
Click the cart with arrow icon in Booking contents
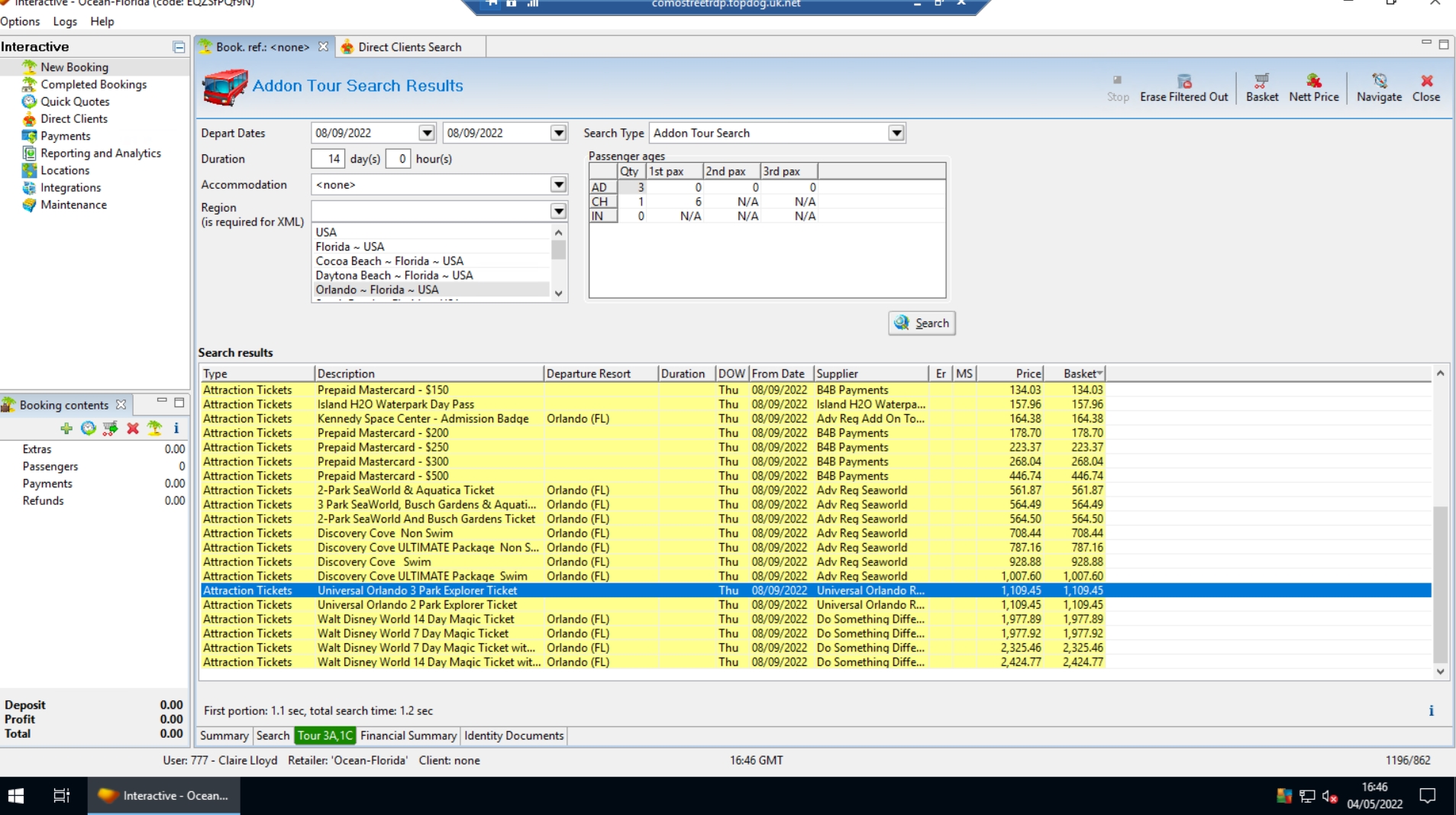coord(111,429)
